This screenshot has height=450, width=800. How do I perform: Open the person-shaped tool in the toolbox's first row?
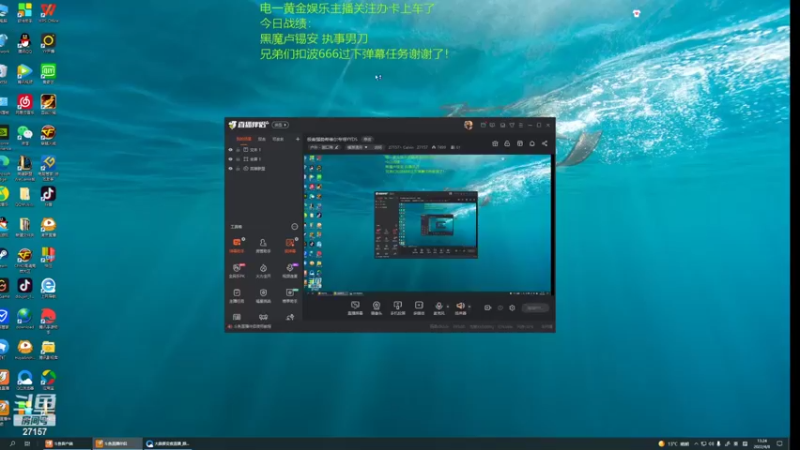point(263,245)
